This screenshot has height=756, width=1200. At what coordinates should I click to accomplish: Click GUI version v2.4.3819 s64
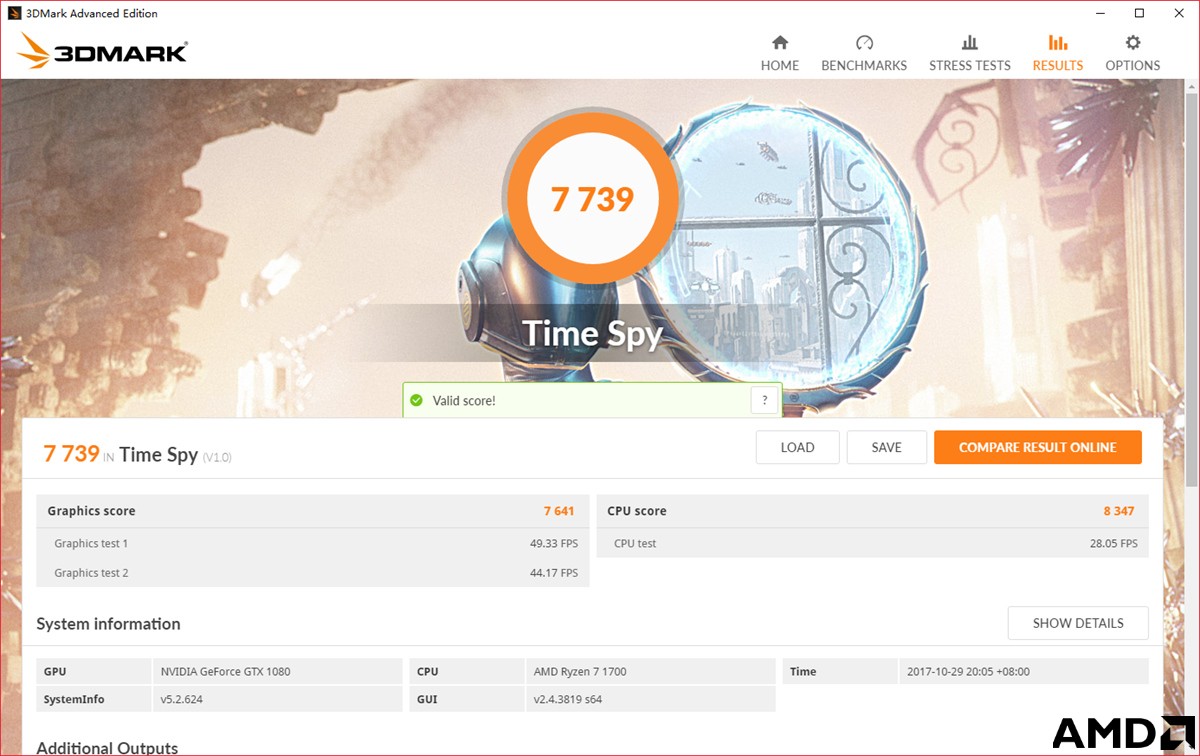568,699
